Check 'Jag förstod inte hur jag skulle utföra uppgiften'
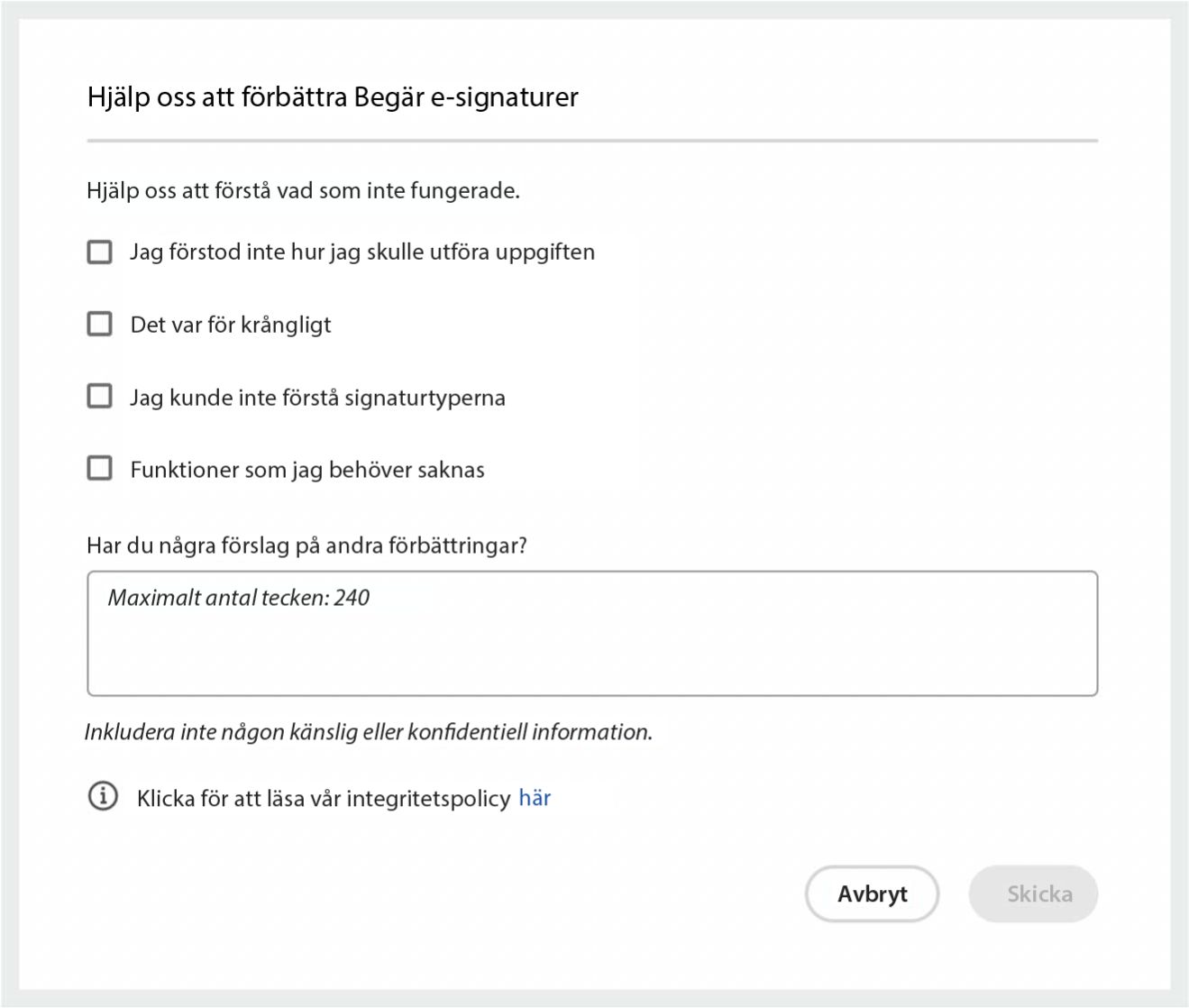1189x1008 pixels. coord(98,252)
